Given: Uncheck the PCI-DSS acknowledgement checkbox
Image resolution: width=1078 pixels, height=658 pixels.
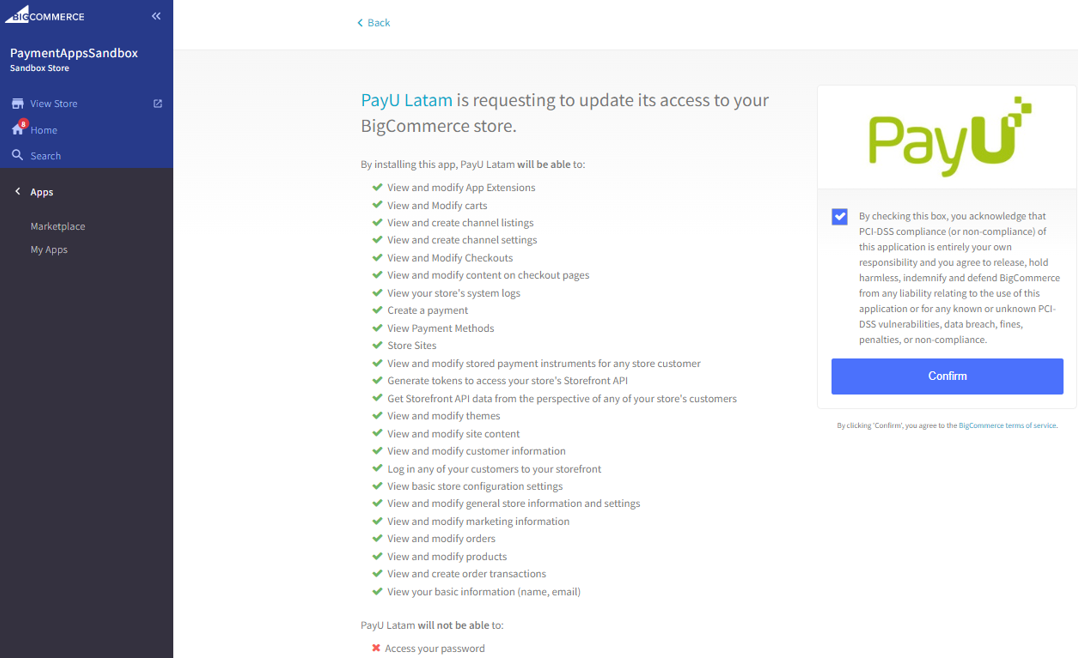Looking at the screenshot, I should [x=839, y=217].
